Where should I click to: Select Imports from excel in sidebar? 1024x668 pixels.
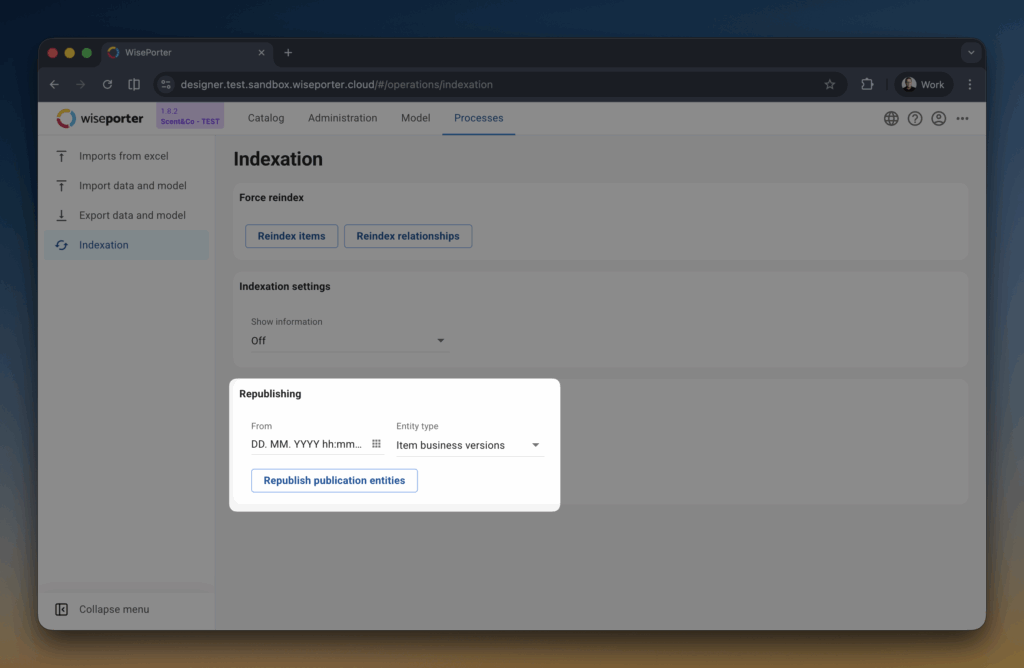coord(123,156)
